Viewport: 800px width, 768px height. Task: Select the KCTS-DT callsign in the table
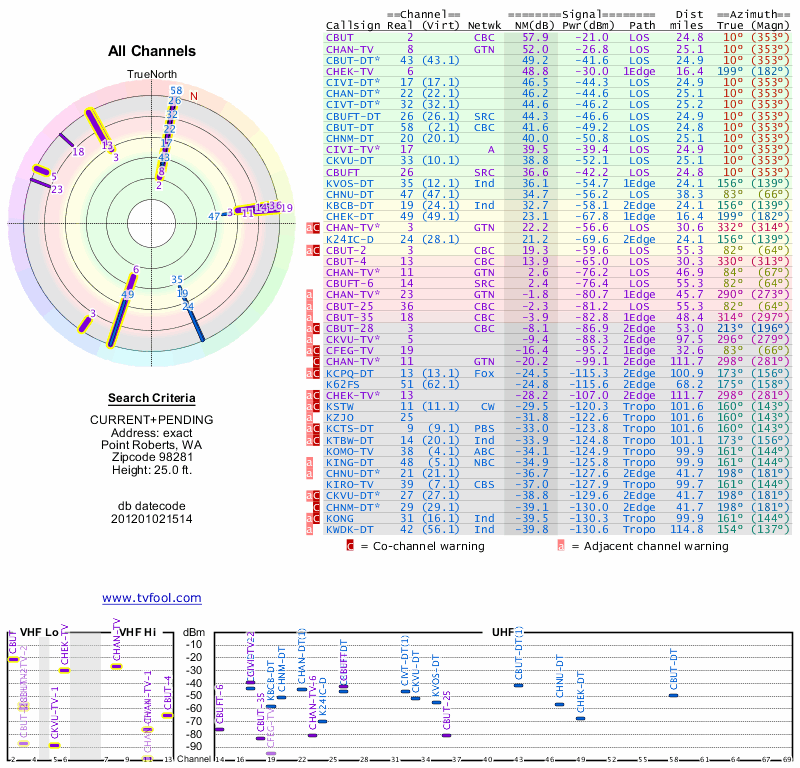pos(349,429)
